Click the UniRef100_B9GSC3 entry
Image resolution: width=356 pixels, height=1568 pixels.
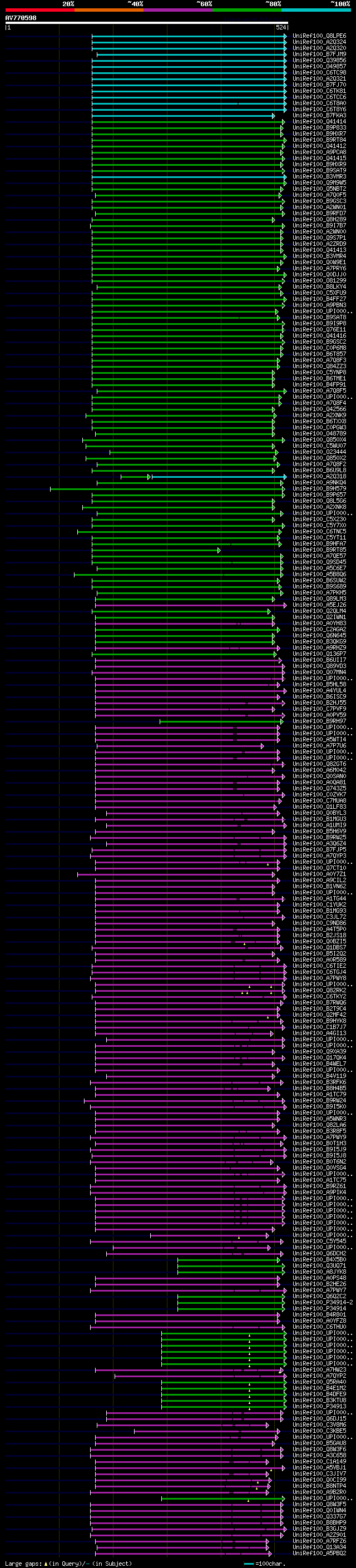pos(319,201)
